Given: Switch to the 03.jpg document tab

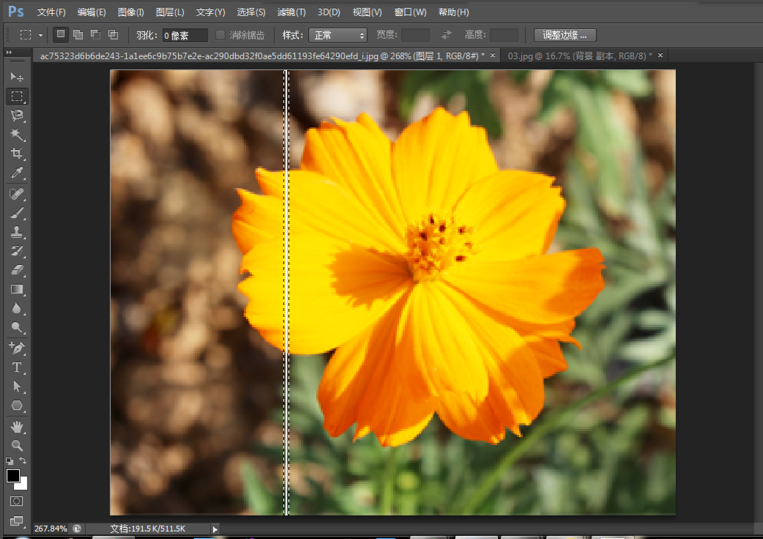Looking at the screenshot, I should [578, 56].
